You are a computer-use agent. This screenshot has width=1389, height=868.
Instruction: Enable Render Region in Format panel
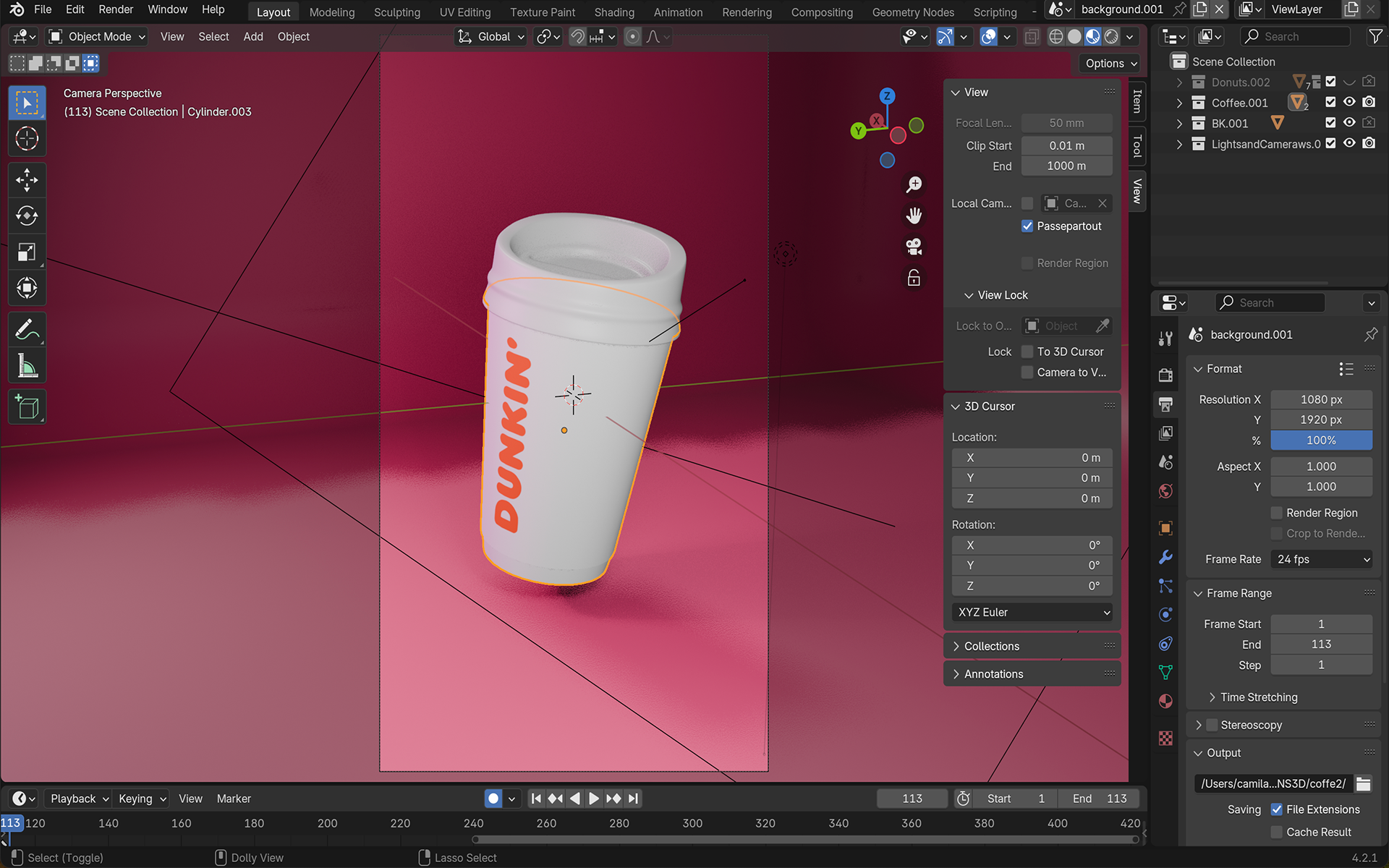[x=1277, y=513]
